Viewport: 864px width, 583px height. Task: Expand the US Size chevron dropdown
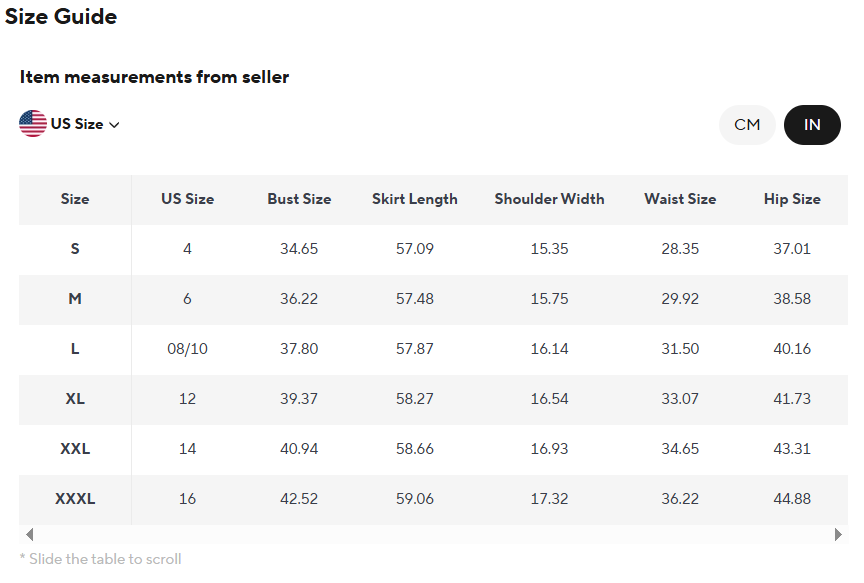114,125
